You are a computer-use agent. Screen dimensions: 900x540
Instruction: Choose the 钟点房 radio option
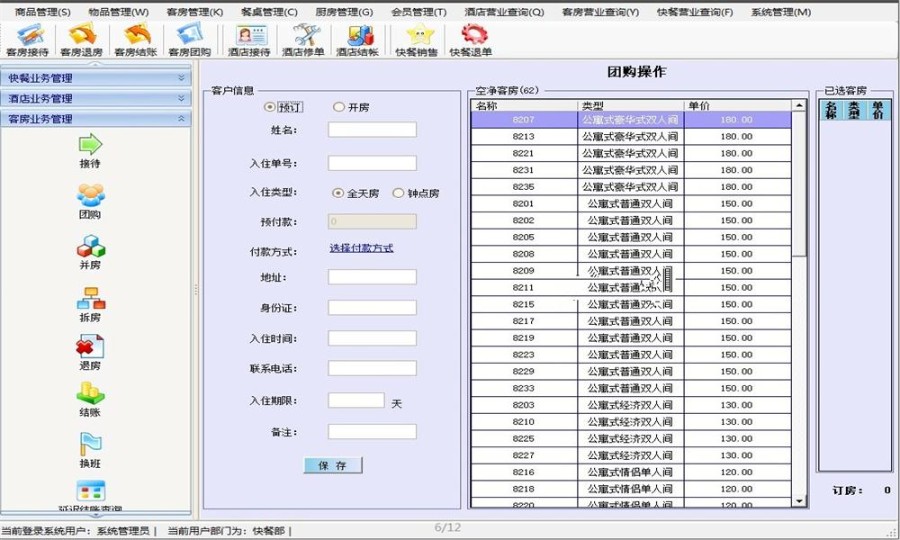coord(398,193)
